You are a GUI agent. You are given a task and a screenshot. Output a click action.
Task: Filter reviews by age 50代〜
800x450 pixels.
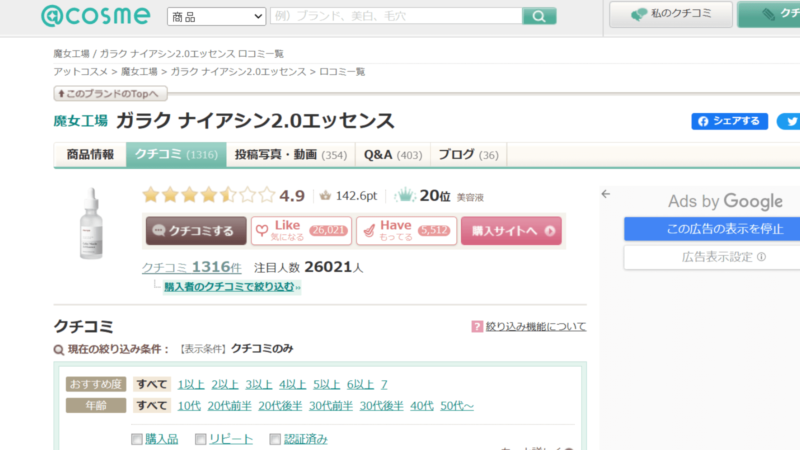[457, 406]
